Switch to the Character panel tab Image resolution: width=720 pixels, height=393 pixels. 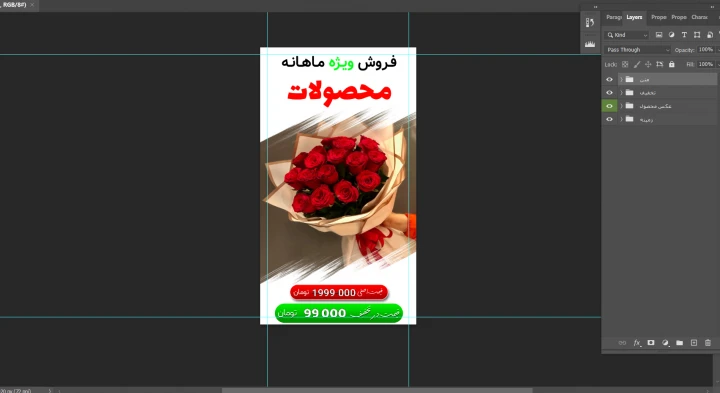click(699, 17)
